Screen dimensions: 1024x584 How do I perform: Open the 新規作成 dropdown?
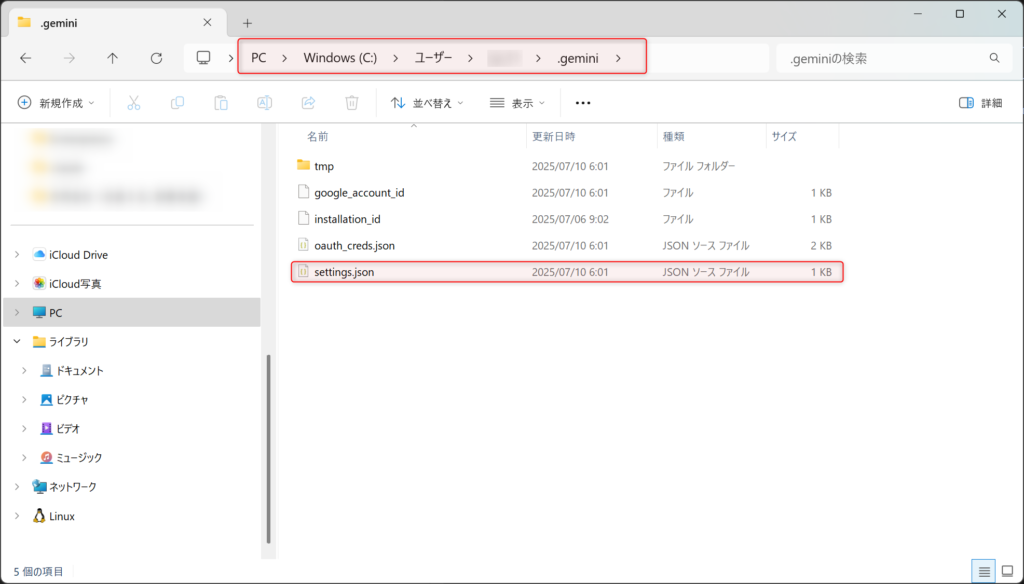point(52,102)
